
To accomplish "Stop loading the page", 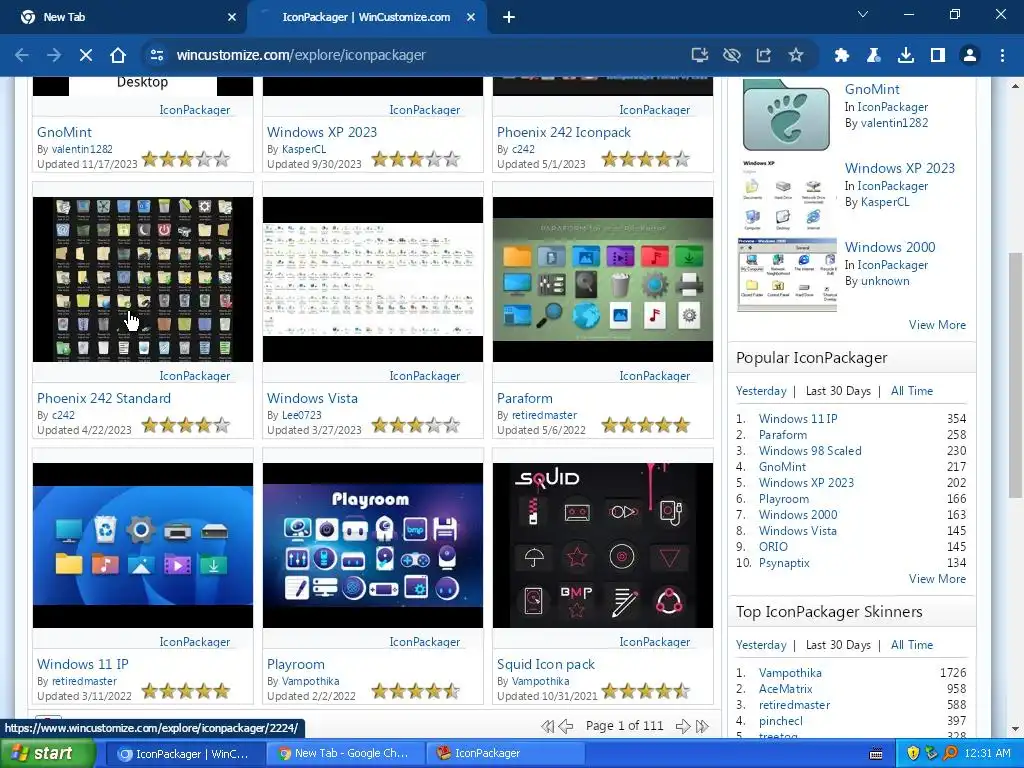I will [86, 56].
